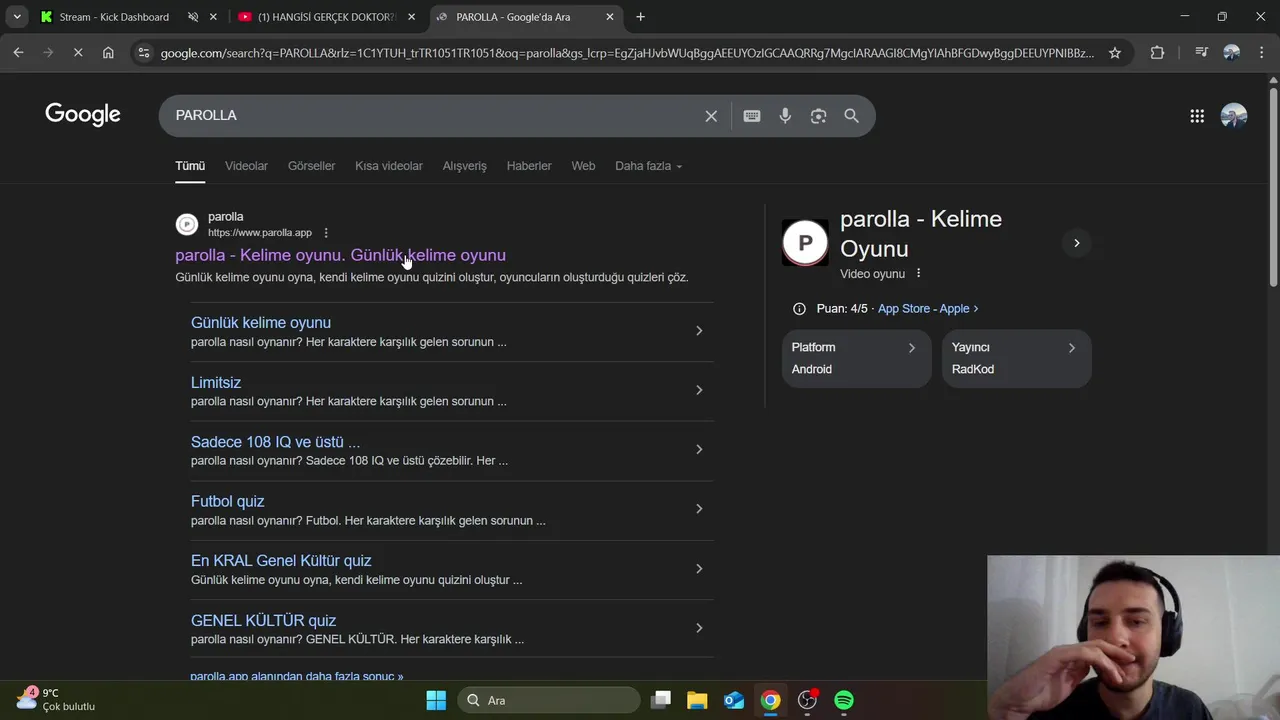Open Outlook from the taskbar
The image size is (1280, 720).
click(734, 700)
